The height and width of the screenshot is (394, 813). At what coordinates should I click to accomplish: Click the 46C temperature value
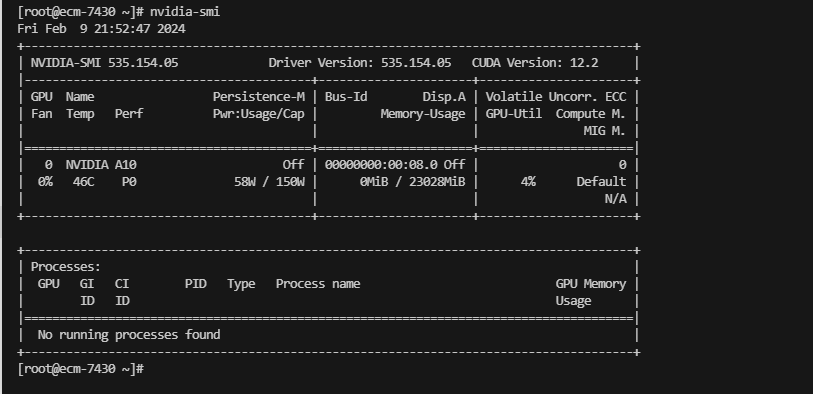pyautogui.click(x=83, y=182)
